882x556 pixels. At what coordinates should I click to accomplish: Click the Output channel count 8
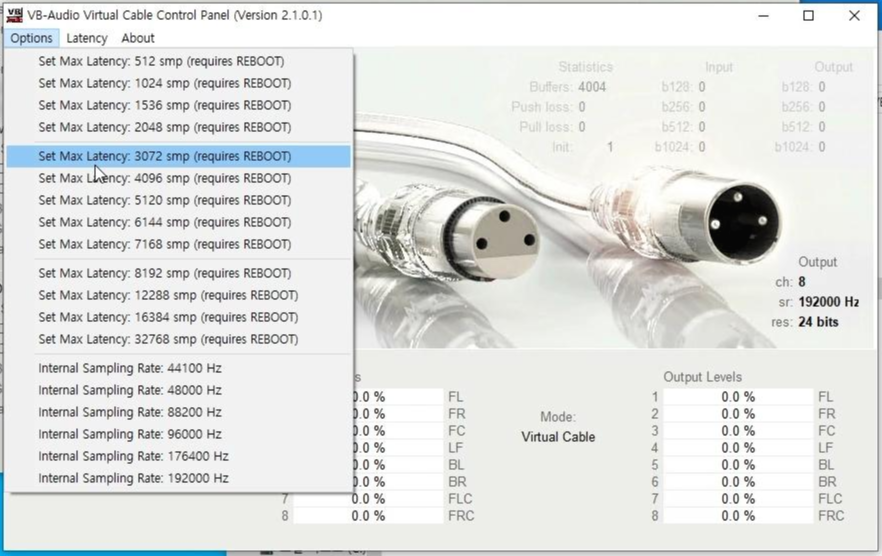pos(802,282)
